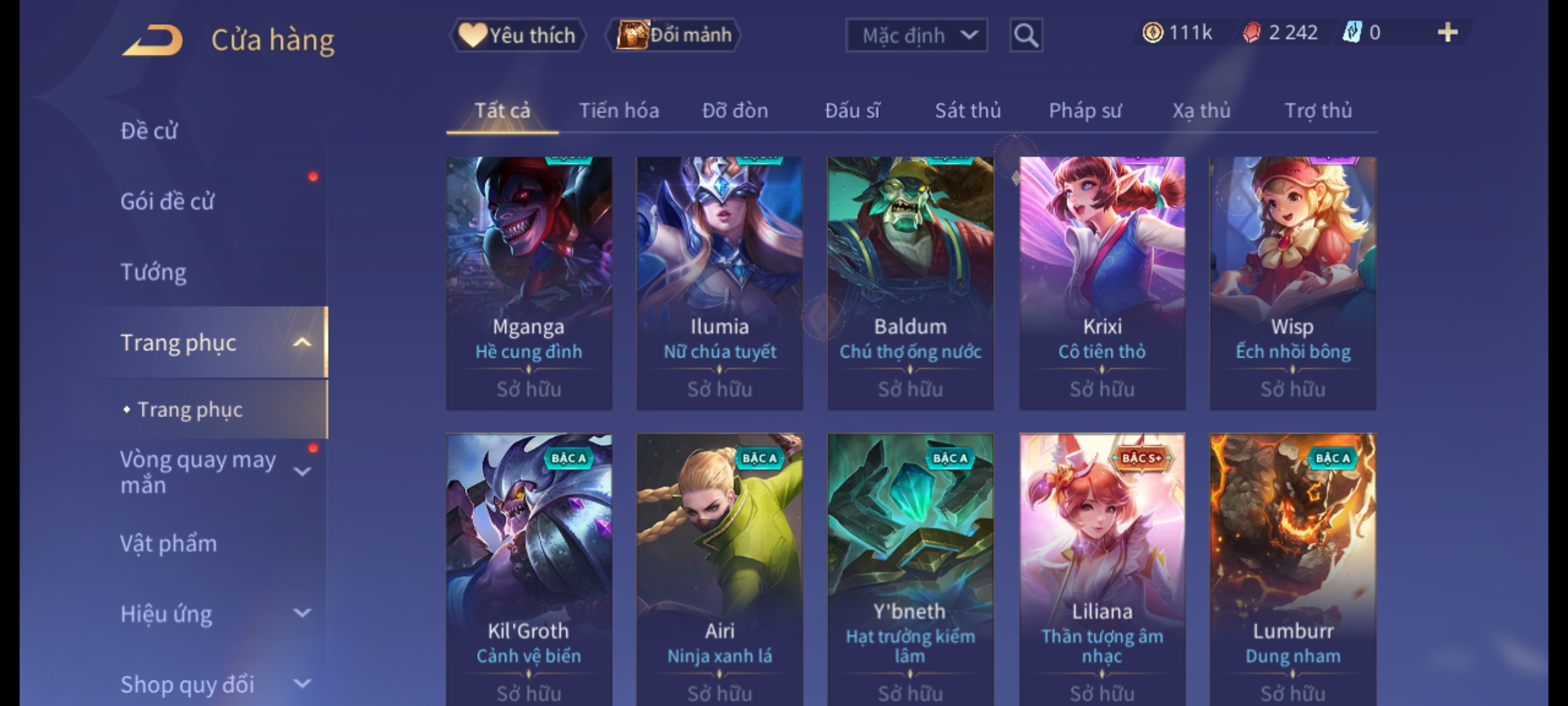
Task: Switch to the Sát thủ tab
Action: coord(968,110)
